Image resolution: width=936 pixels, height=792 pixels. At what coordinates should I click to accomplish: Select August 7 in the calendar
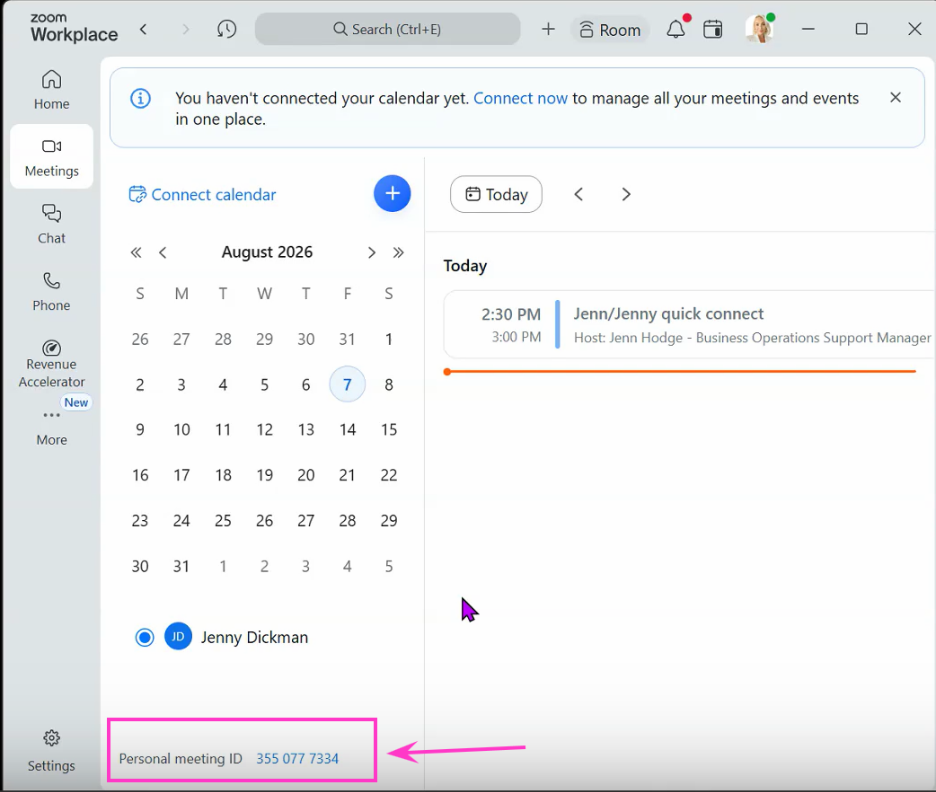click(x=347, y=384)
